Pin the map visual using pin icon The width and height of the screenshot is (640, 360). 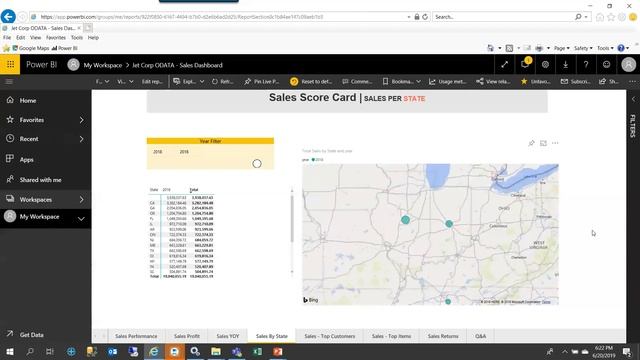point(531,143)
